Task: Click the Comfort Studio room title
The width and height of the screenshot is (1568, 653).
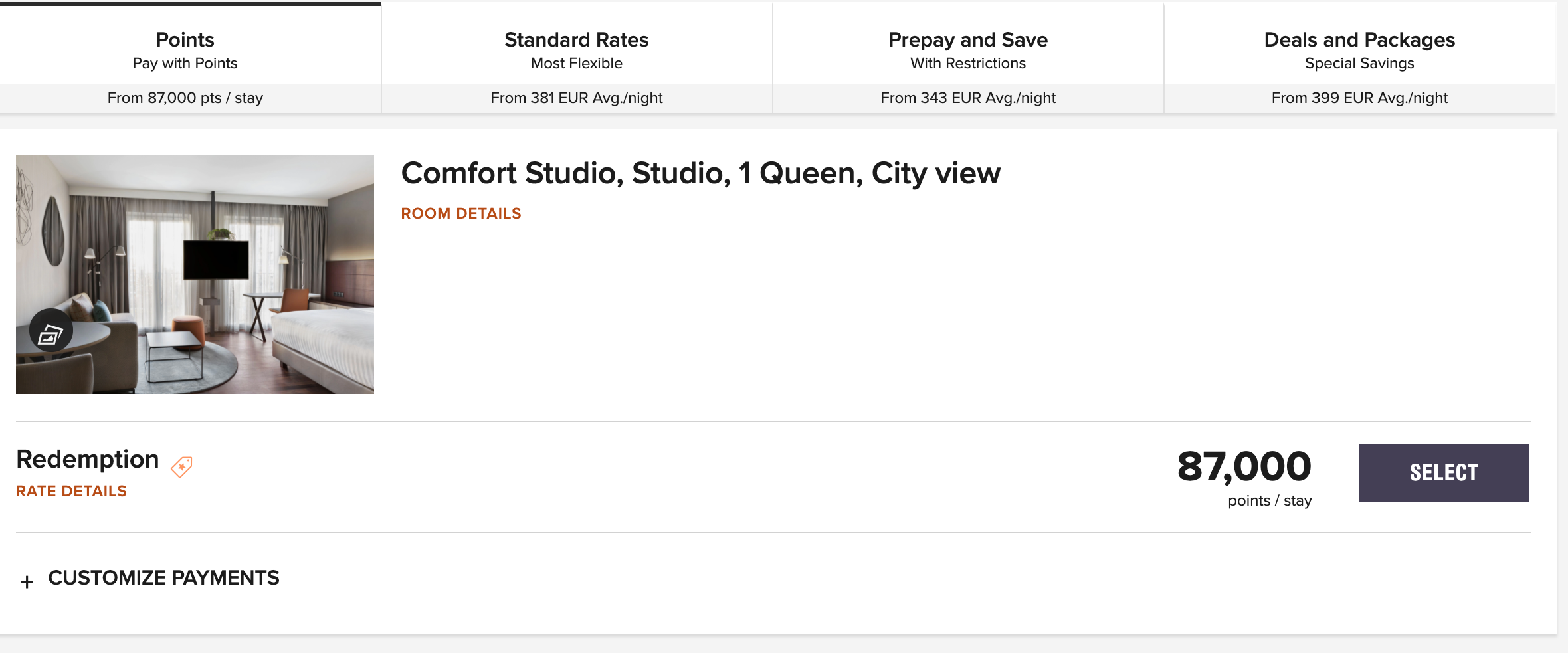Action: (x=700, y=173)
